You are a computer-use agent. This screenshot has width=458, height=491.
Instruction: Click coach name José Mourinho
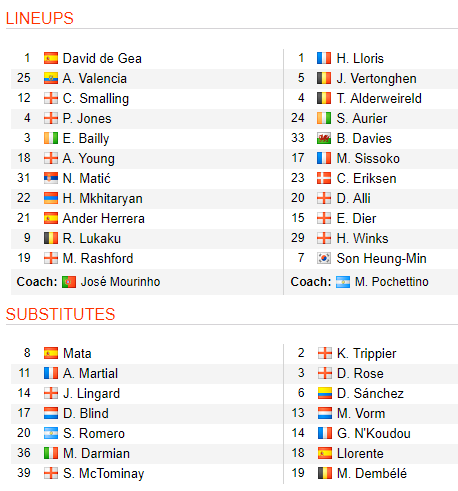[120, 282]
